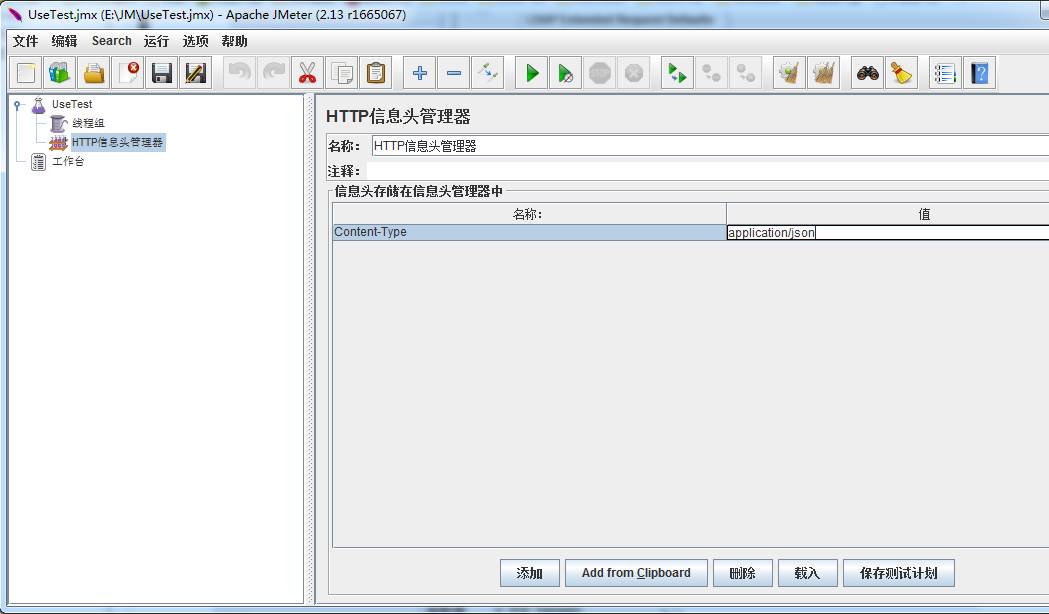Screen dimensions: 1049x614
Task: Click the Save As icon with pencil
Action: tap(196, 73)
